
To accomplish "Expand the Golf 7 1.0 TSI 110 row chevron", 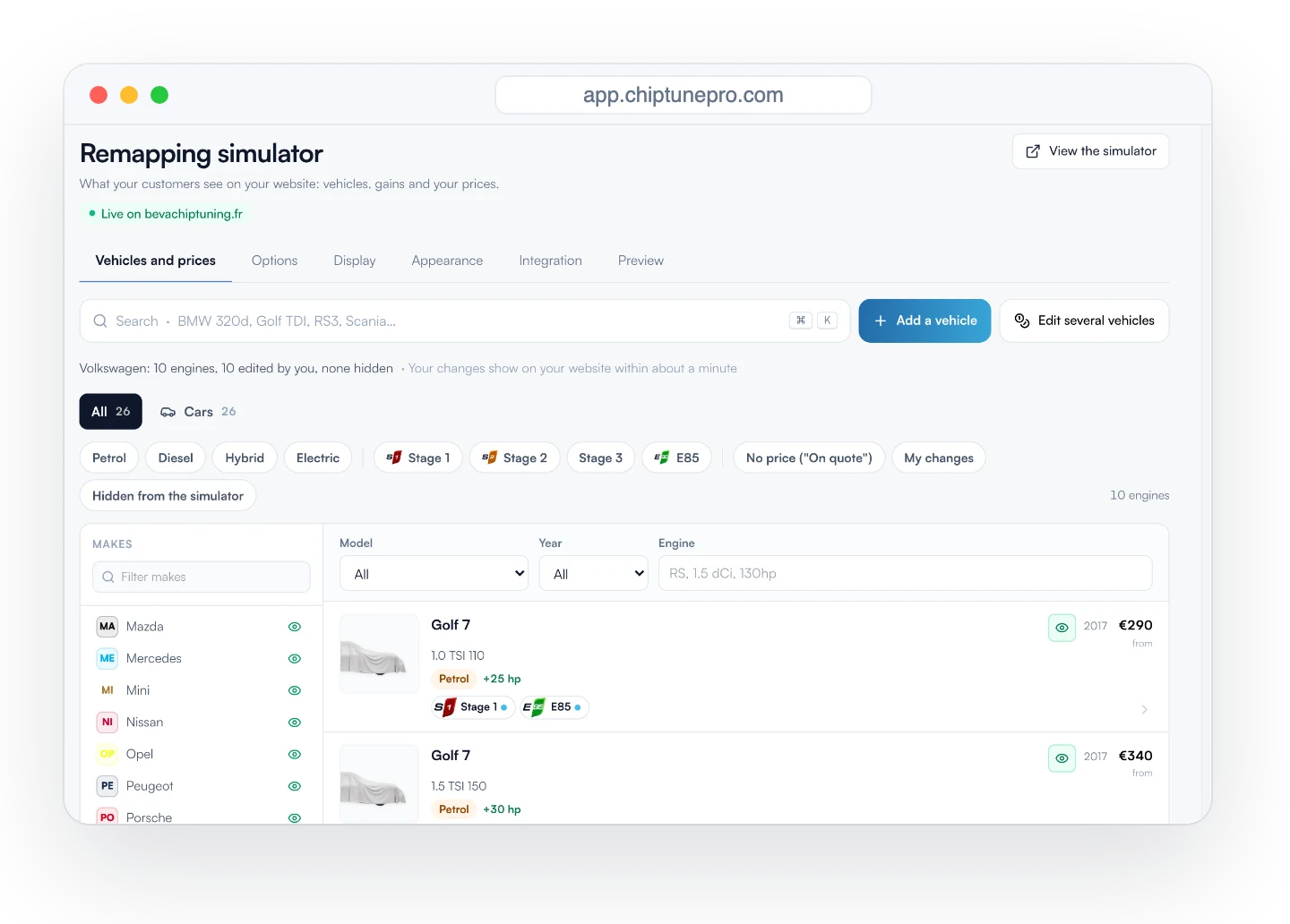I will (1145, 709).
